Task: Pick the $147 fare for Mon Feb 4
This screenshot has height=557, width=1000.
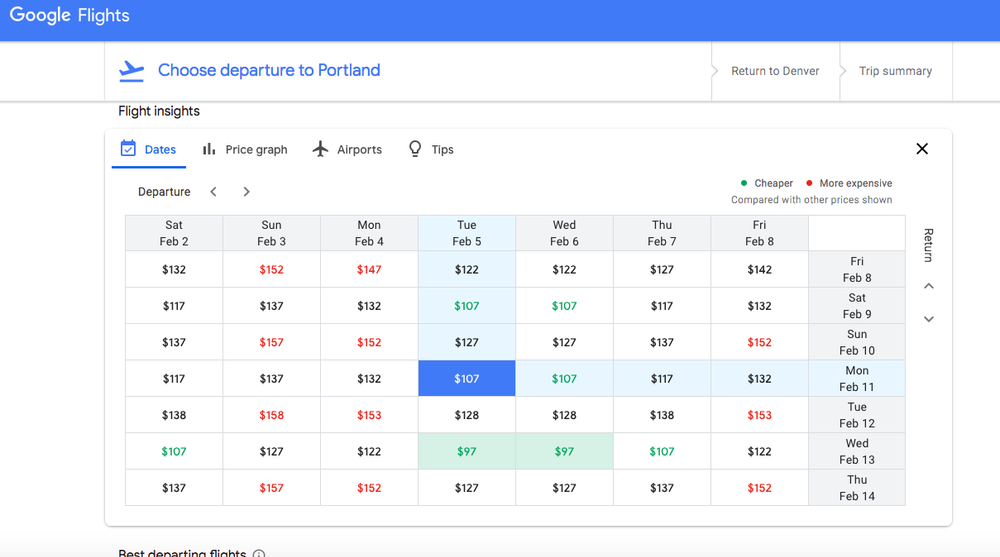Action: 369,269
